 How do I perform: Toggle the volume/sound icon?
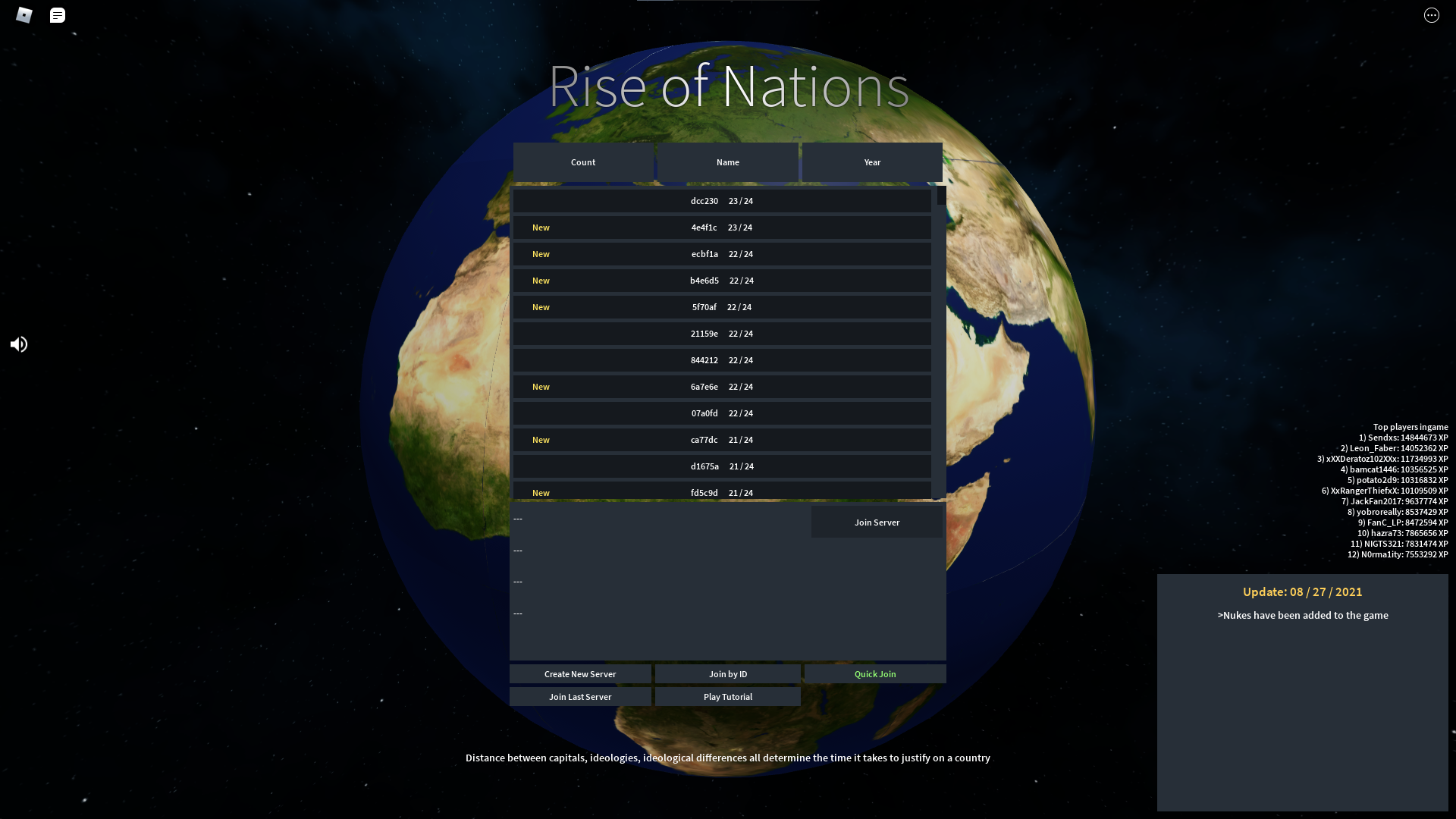point(18,344)
